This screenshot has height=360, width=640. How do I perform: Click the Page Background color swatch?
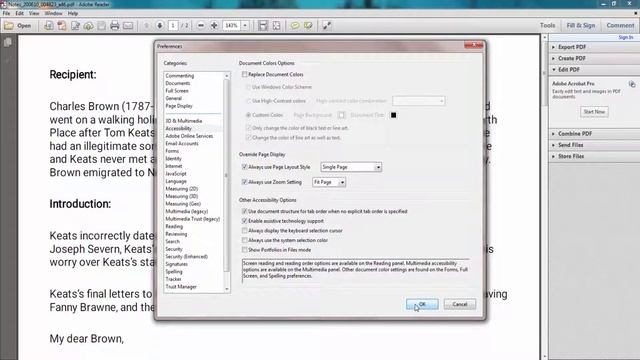coord(342,115)
